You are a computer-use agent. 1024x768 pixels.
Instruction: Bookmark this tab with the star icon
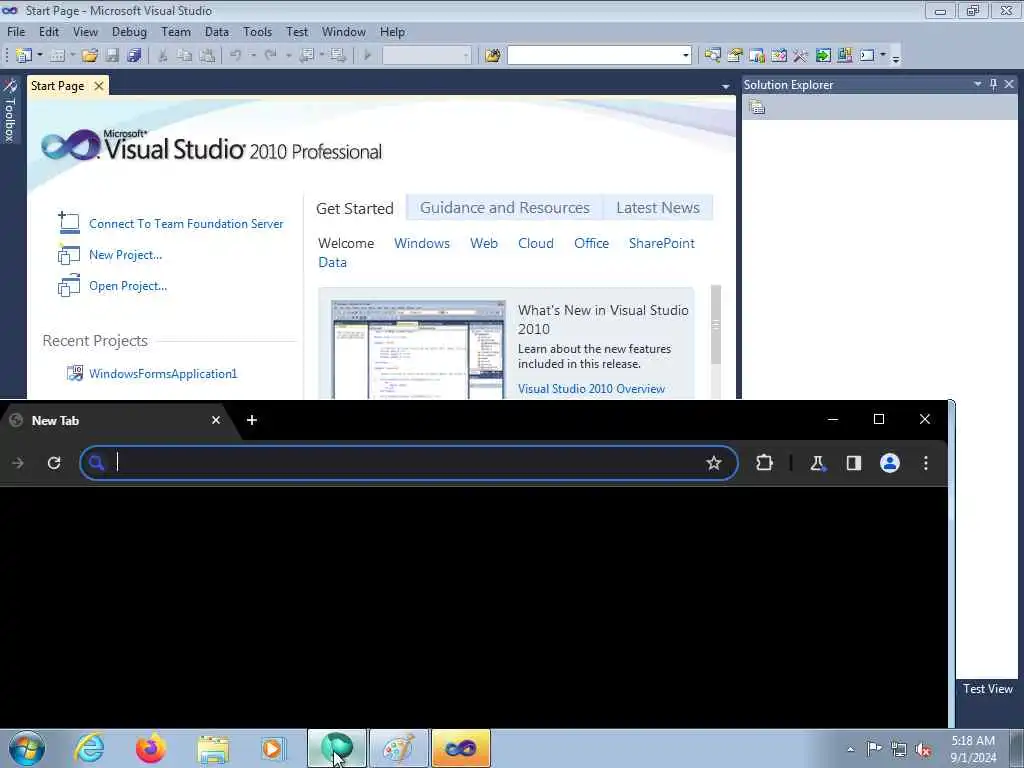pos(713,463)
